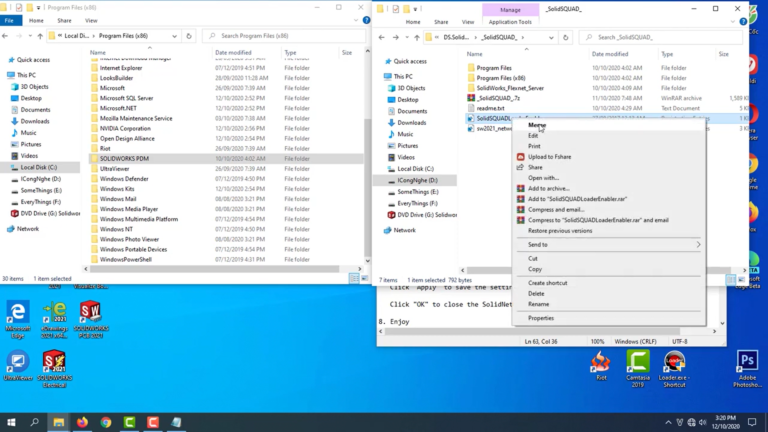Viewport: 768px width, 432px height.
Task: Choose Delete from the context menu
Action: point(536,293)
